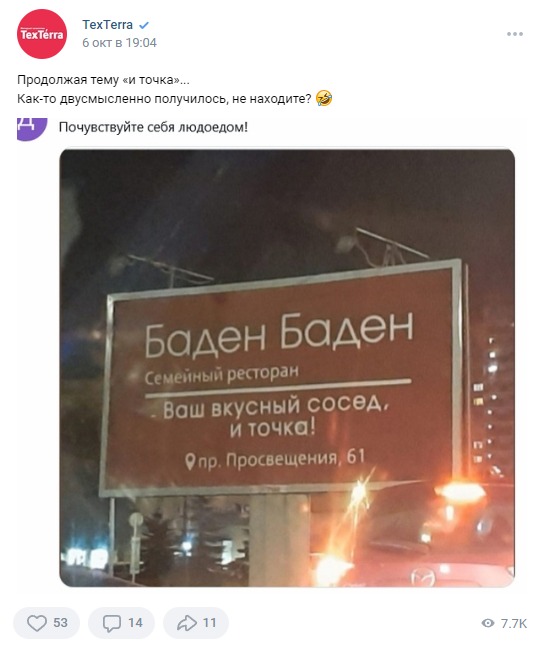
Task: Click the like count 53
Action: pos(60,623)
